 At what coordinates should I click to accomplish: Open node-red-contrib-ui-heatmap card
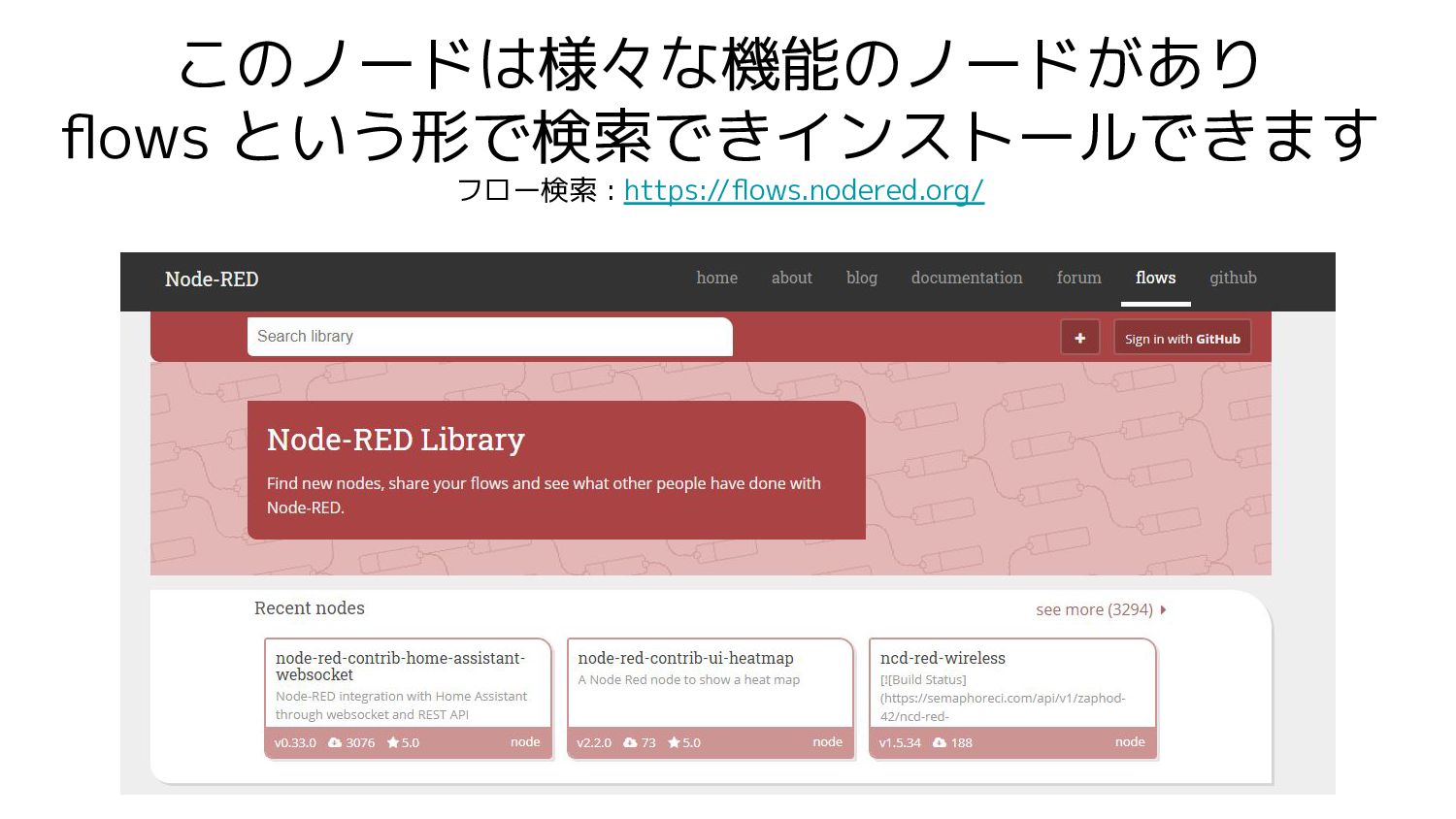[x=710, y=697]
